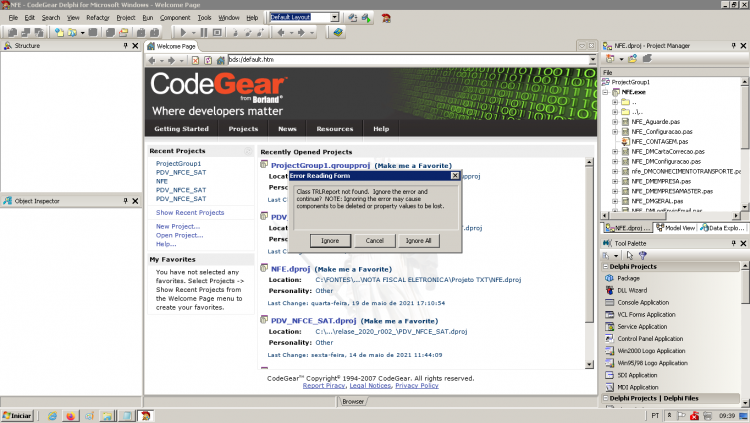
Task: Click the Help Contents book icon
Action: pos(338,33)
